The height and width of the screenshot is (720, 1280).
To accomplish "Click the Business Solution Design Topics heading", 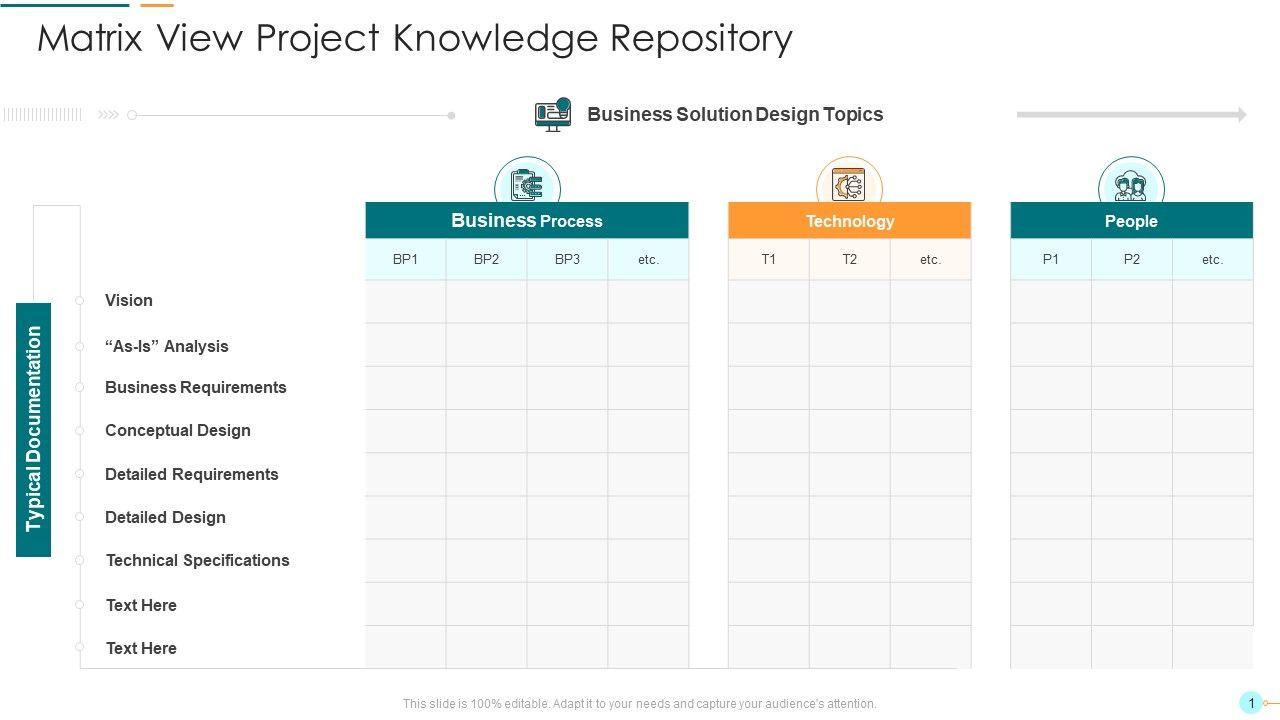I will click(735, 114).
